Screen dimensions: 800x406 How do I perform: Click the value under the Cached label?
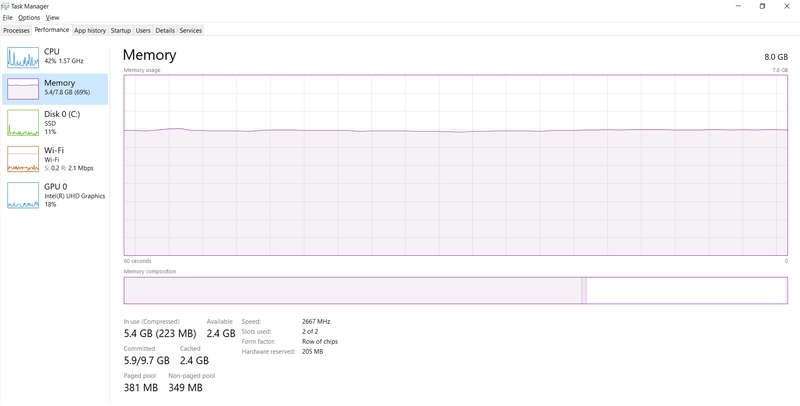click(x=194, y=360)
